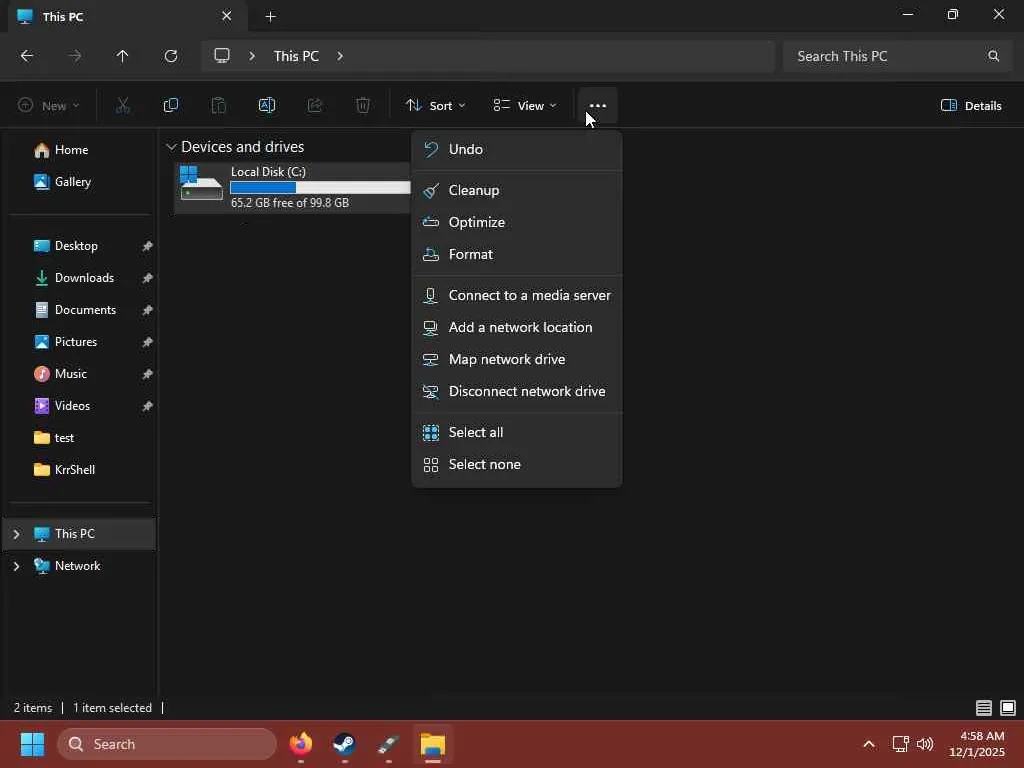
Task: Click the Search This PC field
Action: [x=885, y=56]
